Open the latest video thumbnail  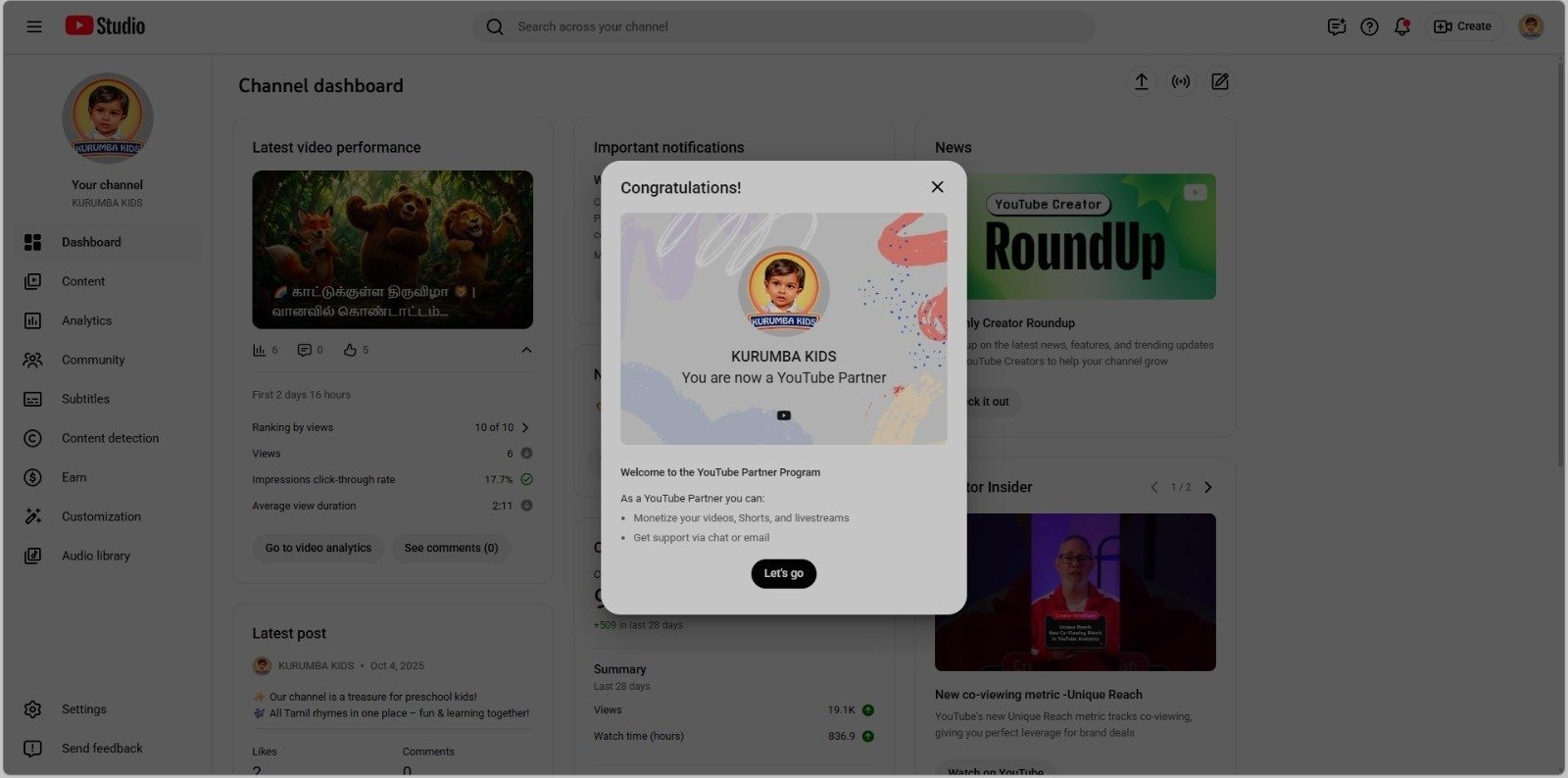[x=393, y=250]
